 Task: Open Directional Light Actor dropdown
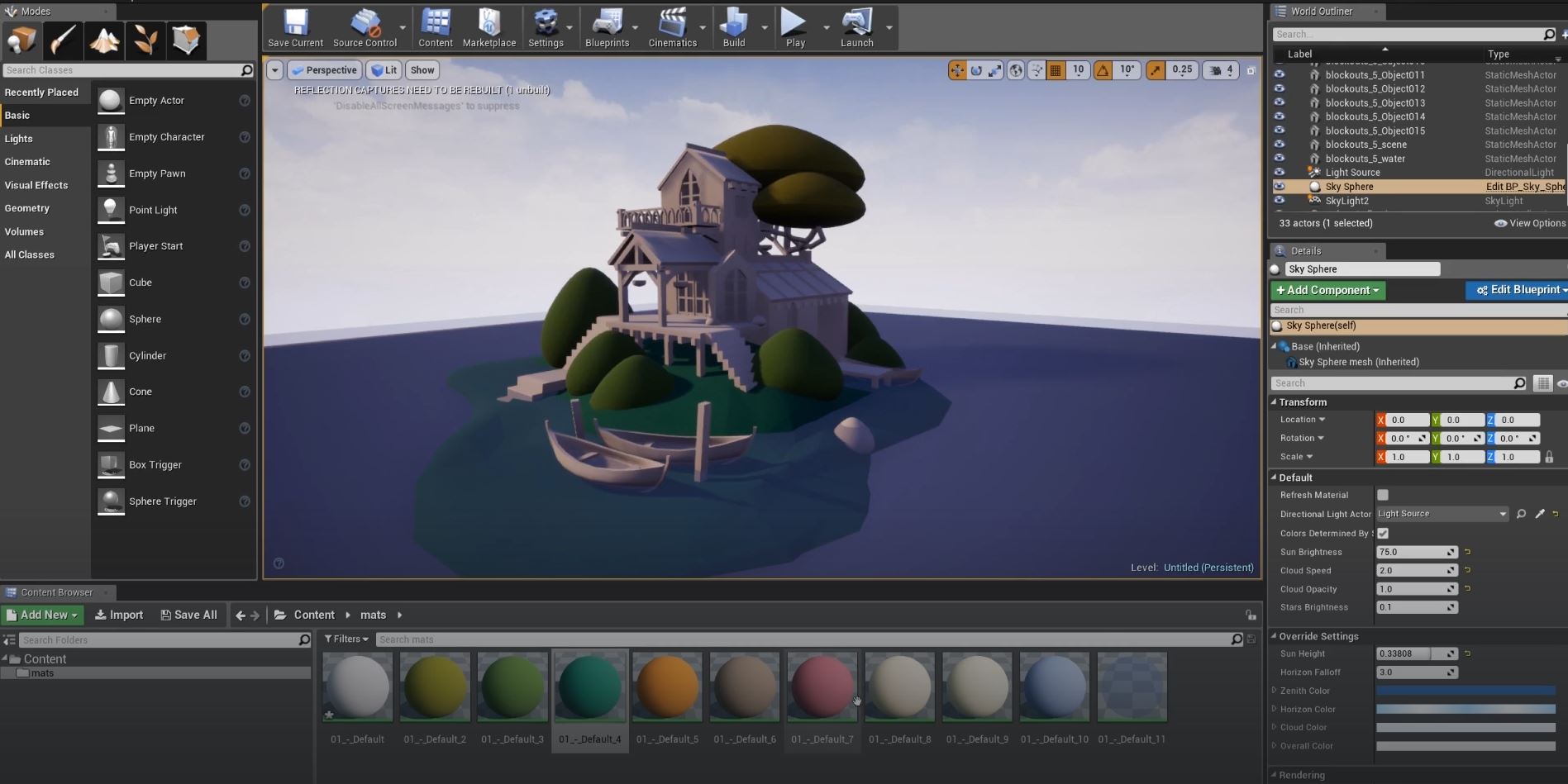[1442, 514]
